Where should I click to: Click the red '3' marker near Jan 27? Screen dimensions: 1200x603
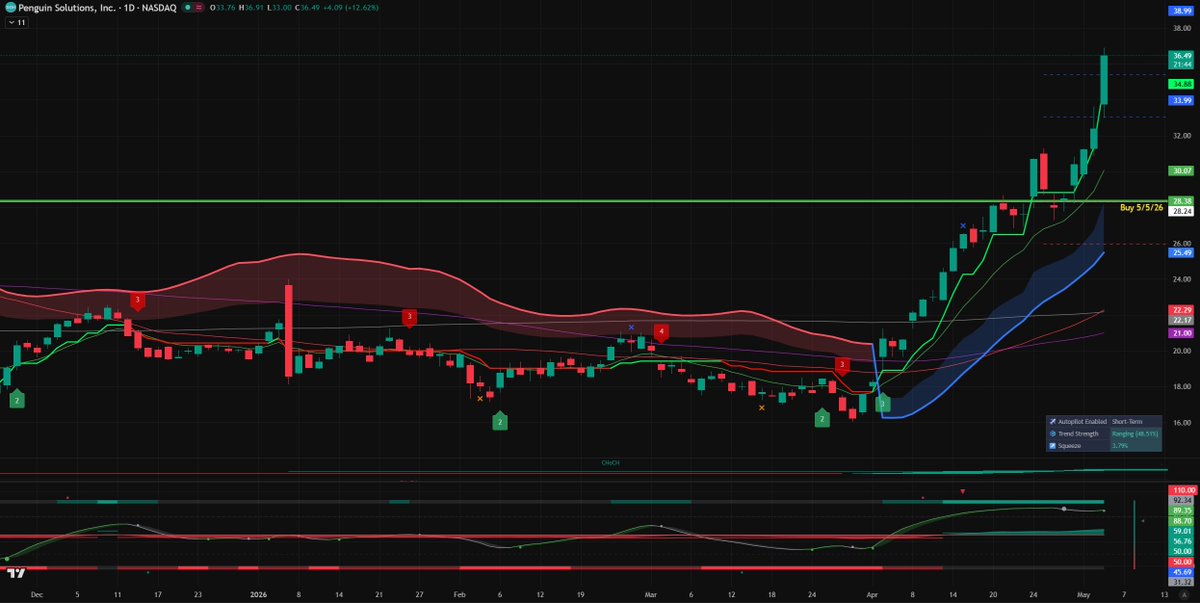pyautogui.click(x=408, y=317)
